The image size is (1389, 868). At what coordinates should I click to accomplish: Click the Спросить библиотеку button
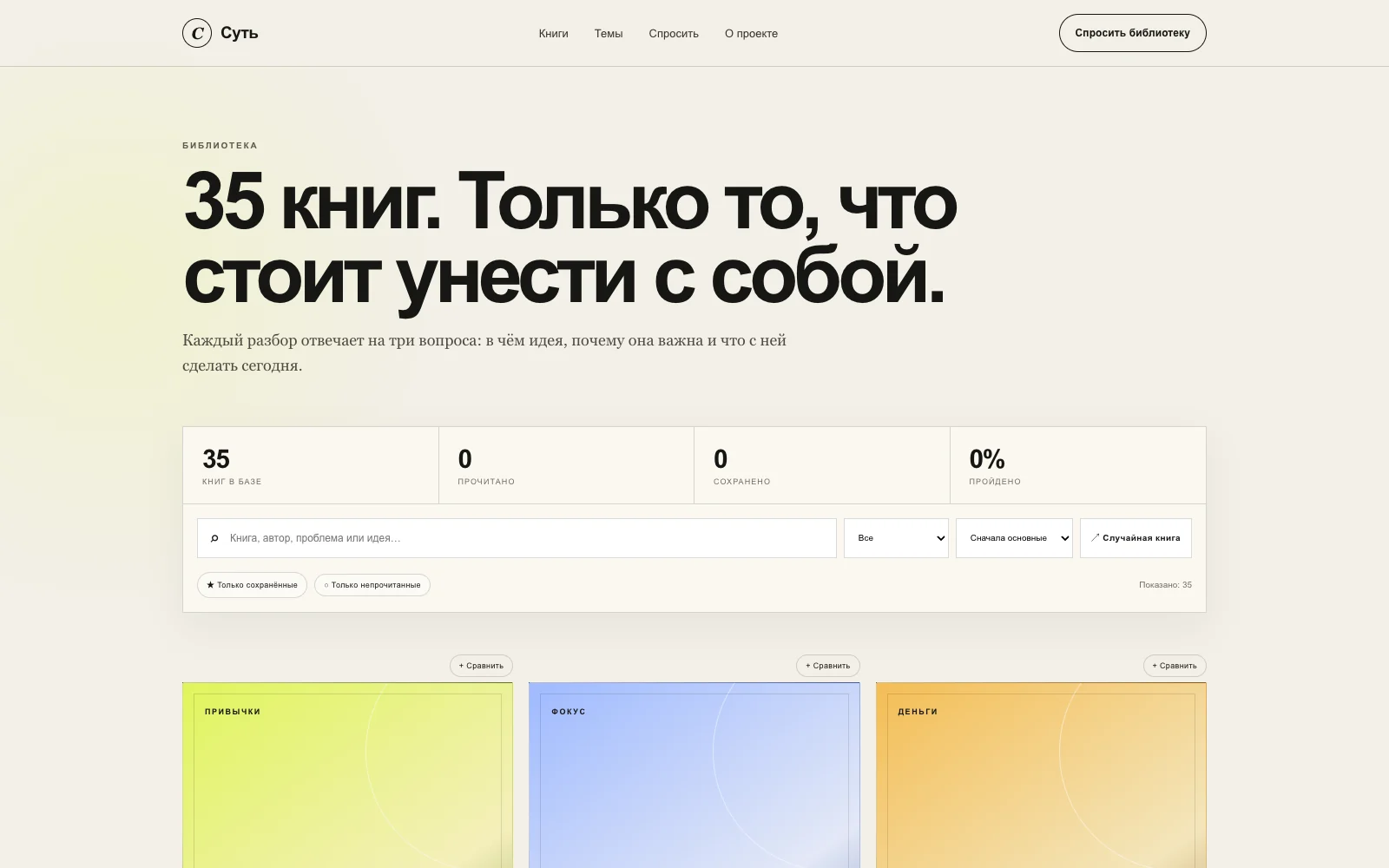click(x=1132, y=33)
